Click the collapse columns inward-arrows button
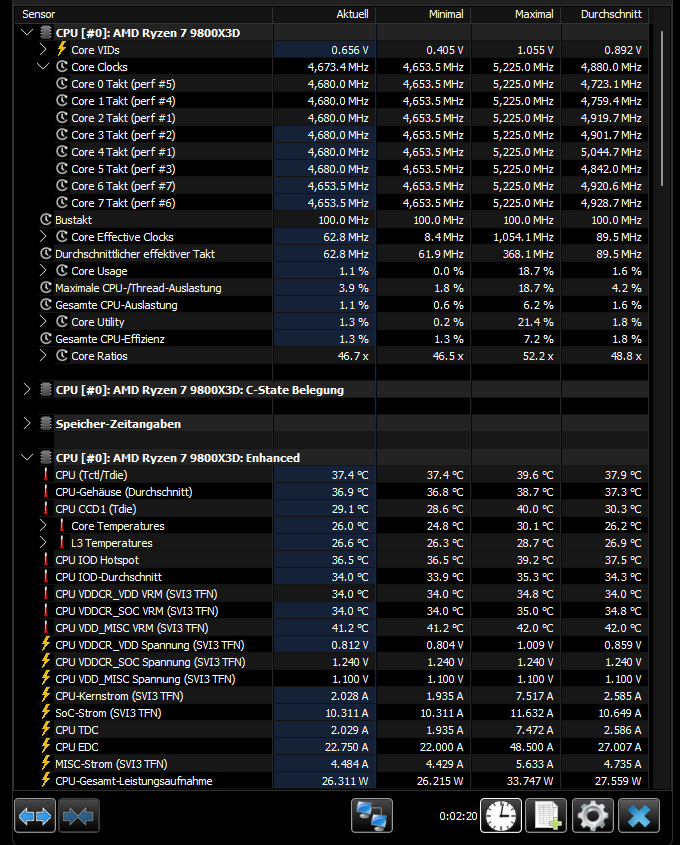Viewport: 680px width, 845px height. pos(79,816)
